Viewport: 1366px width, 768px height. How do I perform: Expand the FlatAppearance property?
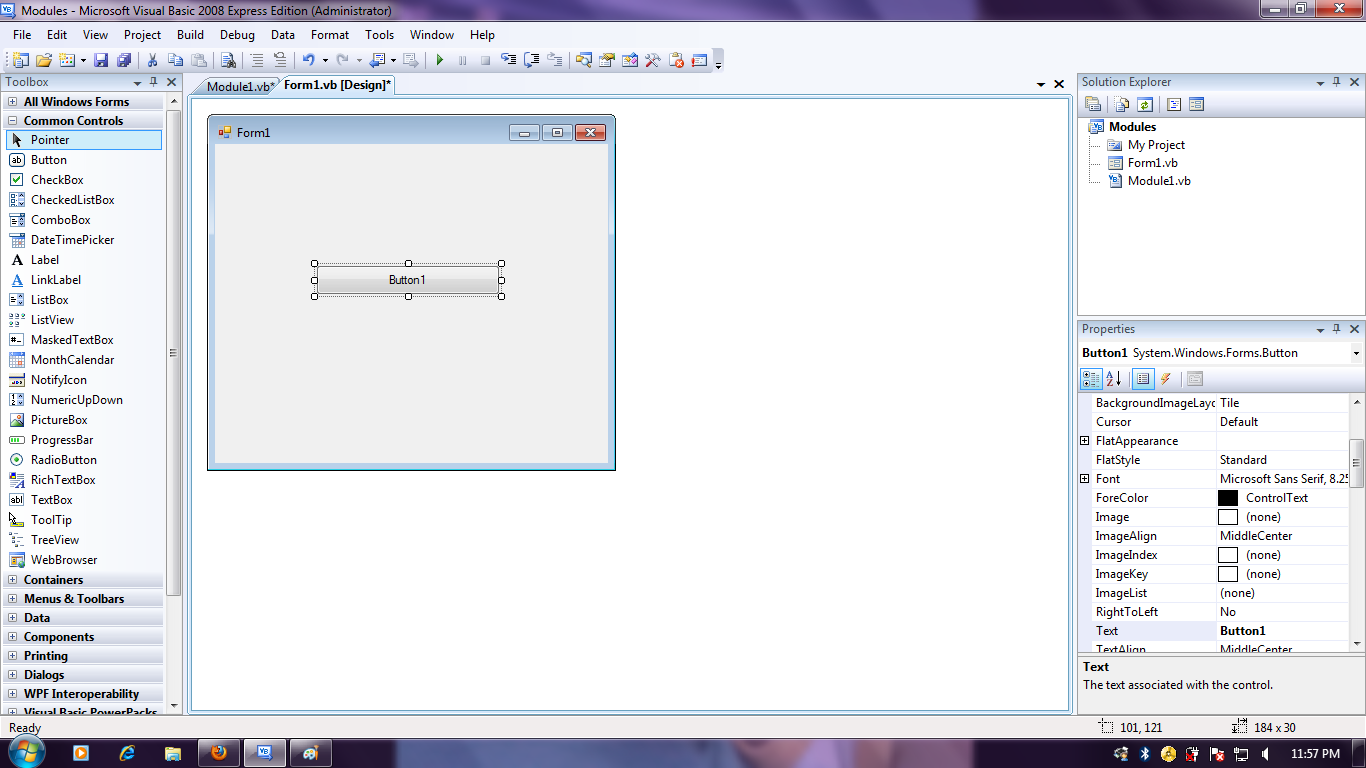click(x=1085, y=441)
